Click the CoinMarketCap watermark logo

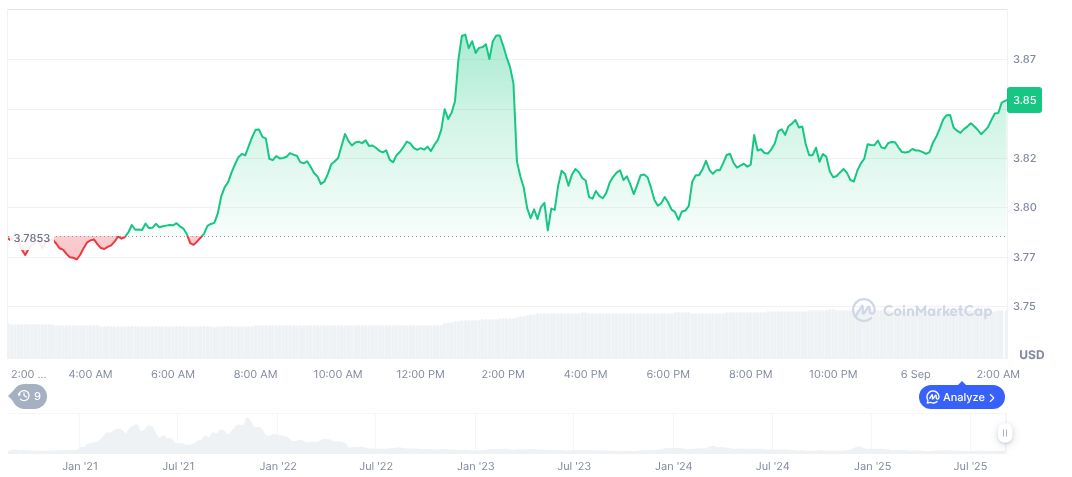(864, 311)
